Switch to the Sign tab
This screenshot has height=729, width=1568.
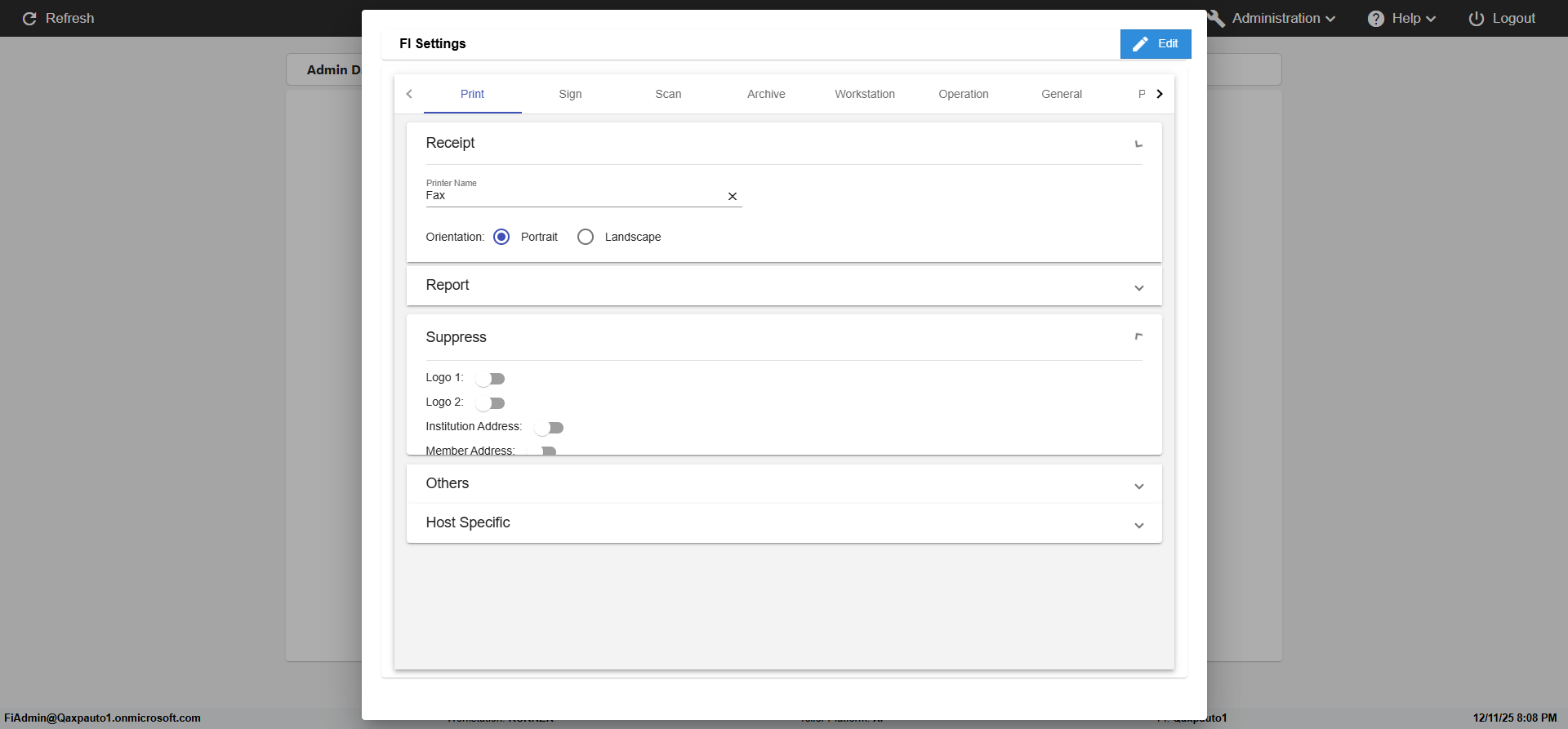pyautogui.click(x=570, y=94)
